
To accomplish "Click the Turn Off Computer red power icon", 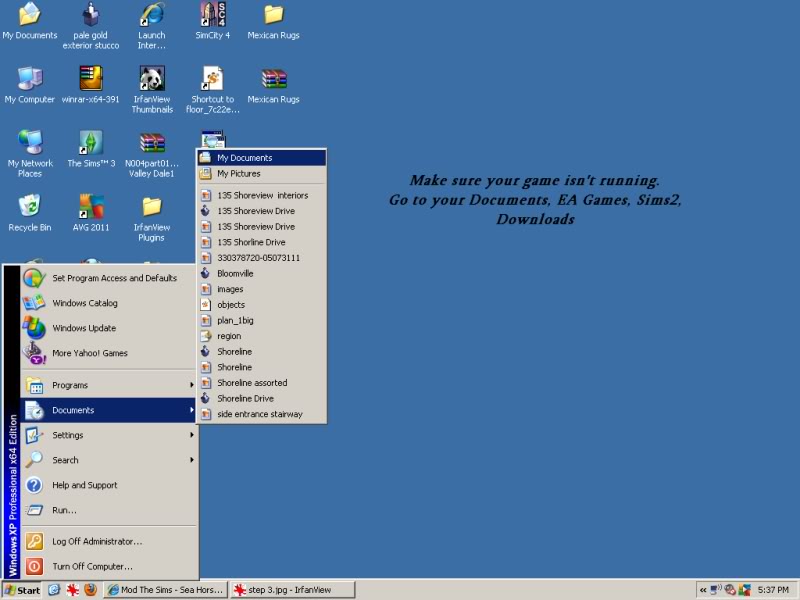I will (34, 566).
